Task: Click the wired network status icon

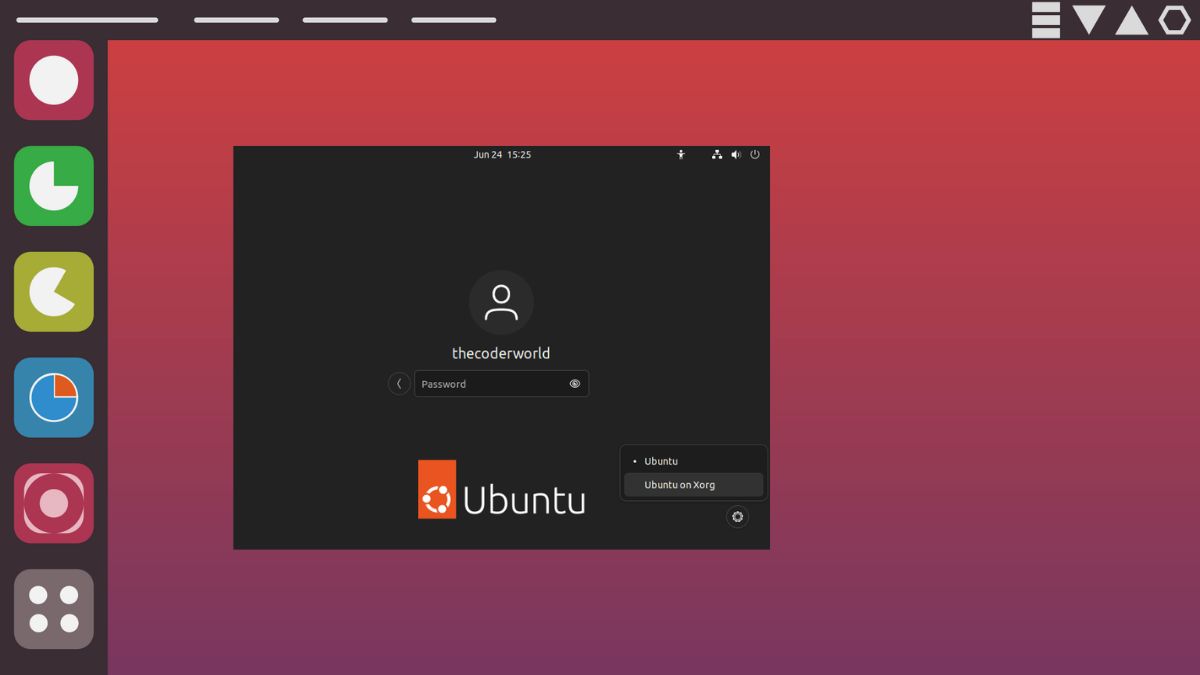Action: coord(717,154)
